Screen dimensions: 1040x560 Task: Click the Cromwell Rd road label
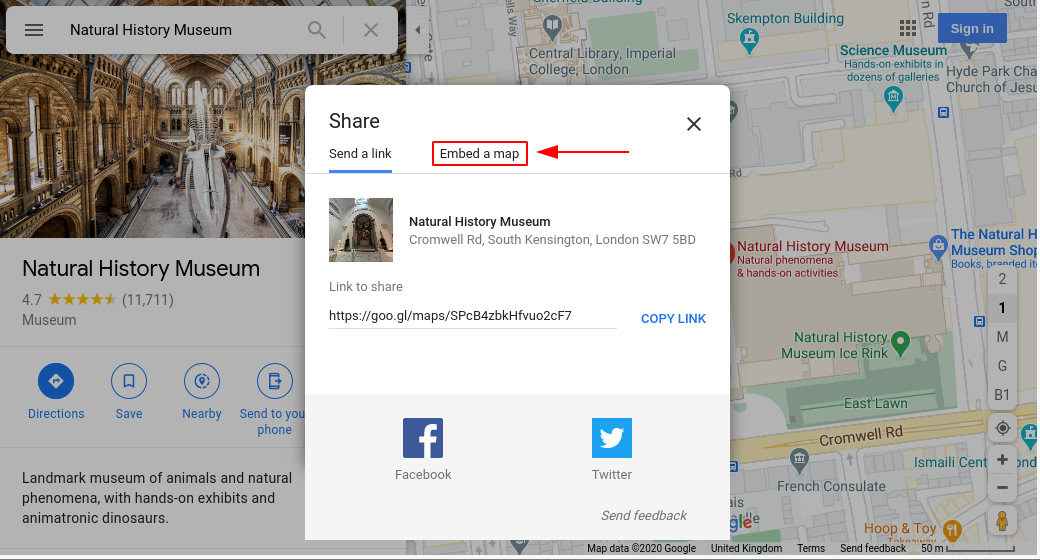tap(861, 436)
